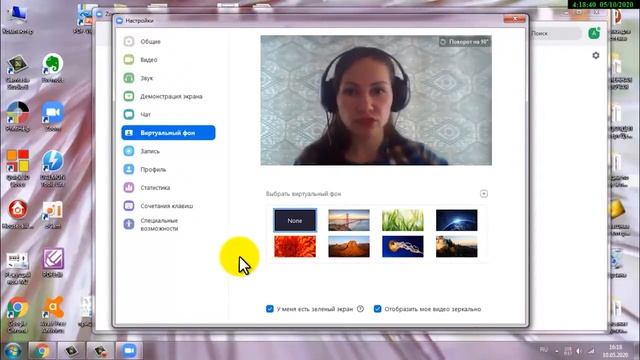This screenshot has width=640, height=360.
Task: Toggle the У меня есть зеленый экран checkbox
Action: tap(270, 309)
